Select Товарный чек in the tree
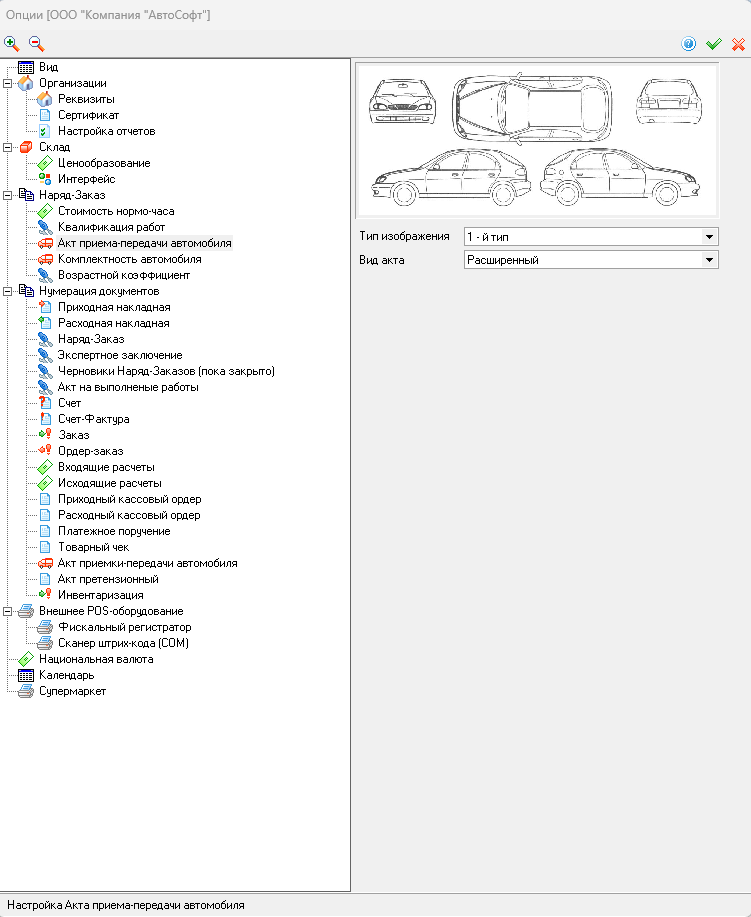The image size is (751, 917). 93,547
